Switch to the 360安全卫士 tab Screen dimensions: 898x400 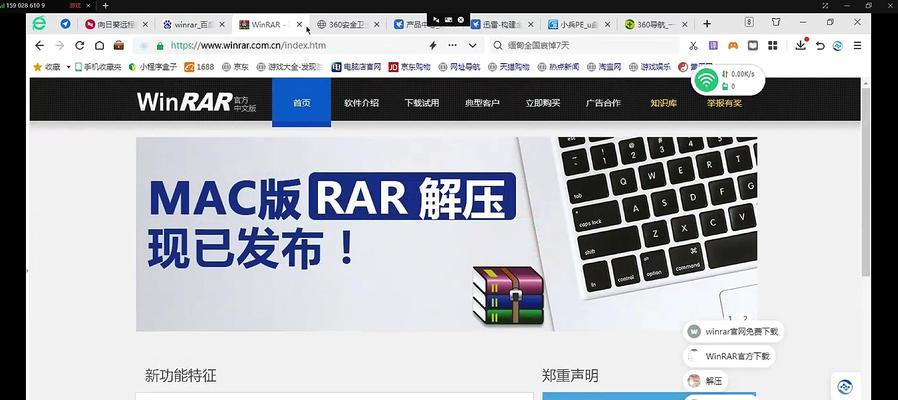[348, 25]
